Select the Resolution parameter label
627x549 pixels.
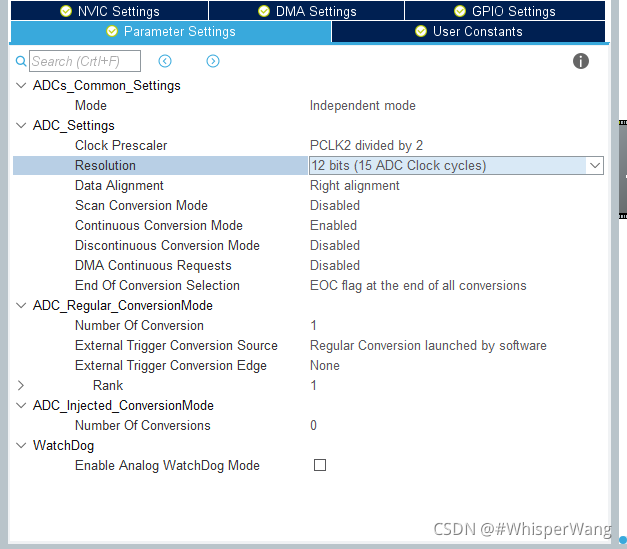tap(105, 165)
